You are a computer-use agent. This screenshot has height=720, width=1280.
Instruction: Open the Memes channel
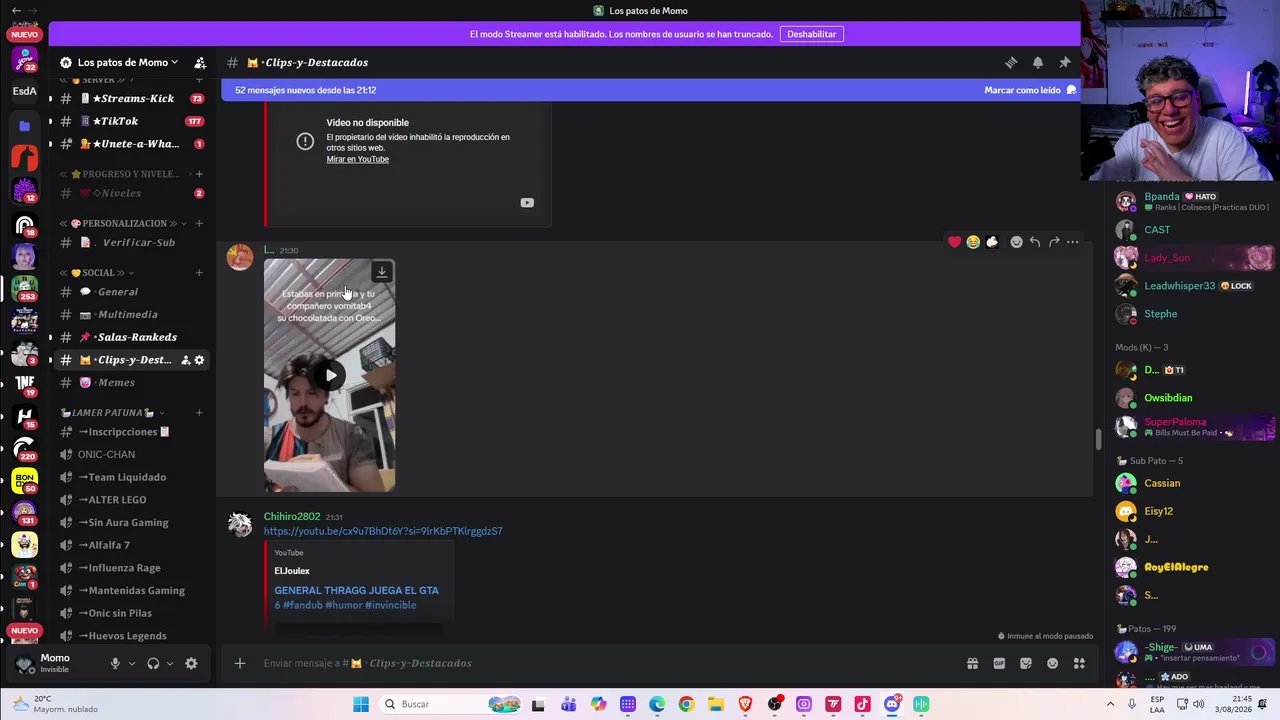[x=131, y=383]
